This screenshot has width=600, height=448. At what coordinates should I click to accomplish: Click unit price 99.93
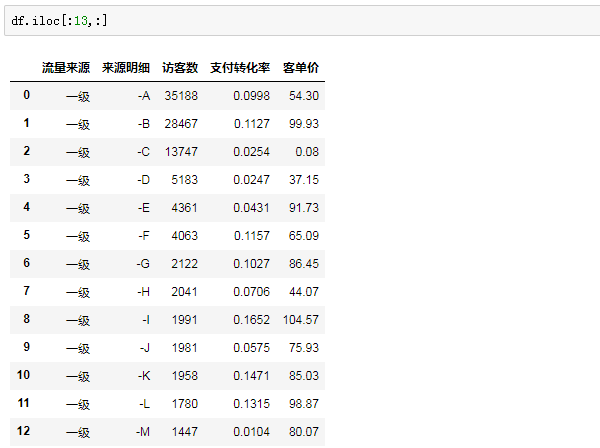point(304,124)
